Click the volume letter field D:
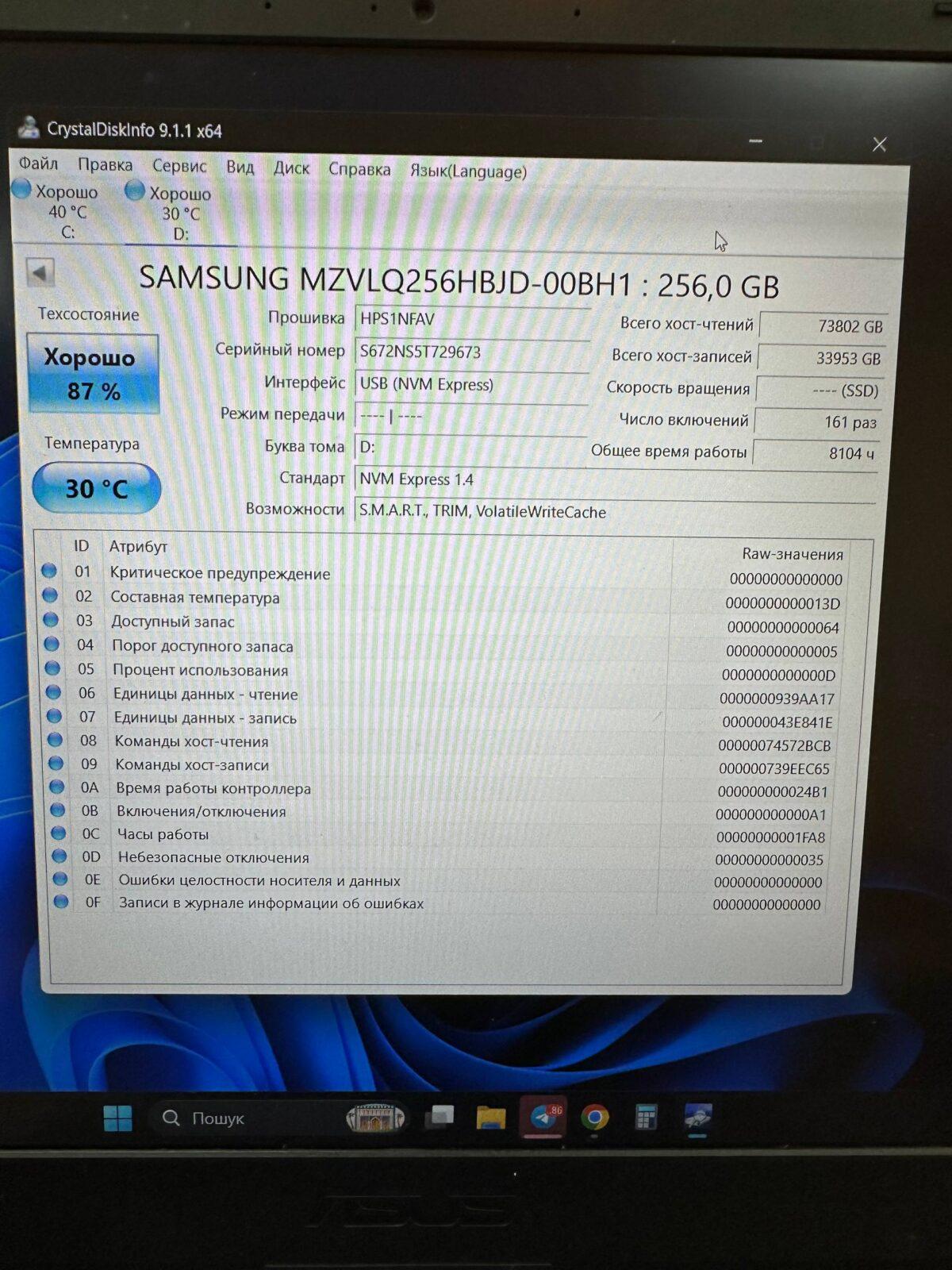This screenshot has width=952, height=1270. tap(470, 447)
